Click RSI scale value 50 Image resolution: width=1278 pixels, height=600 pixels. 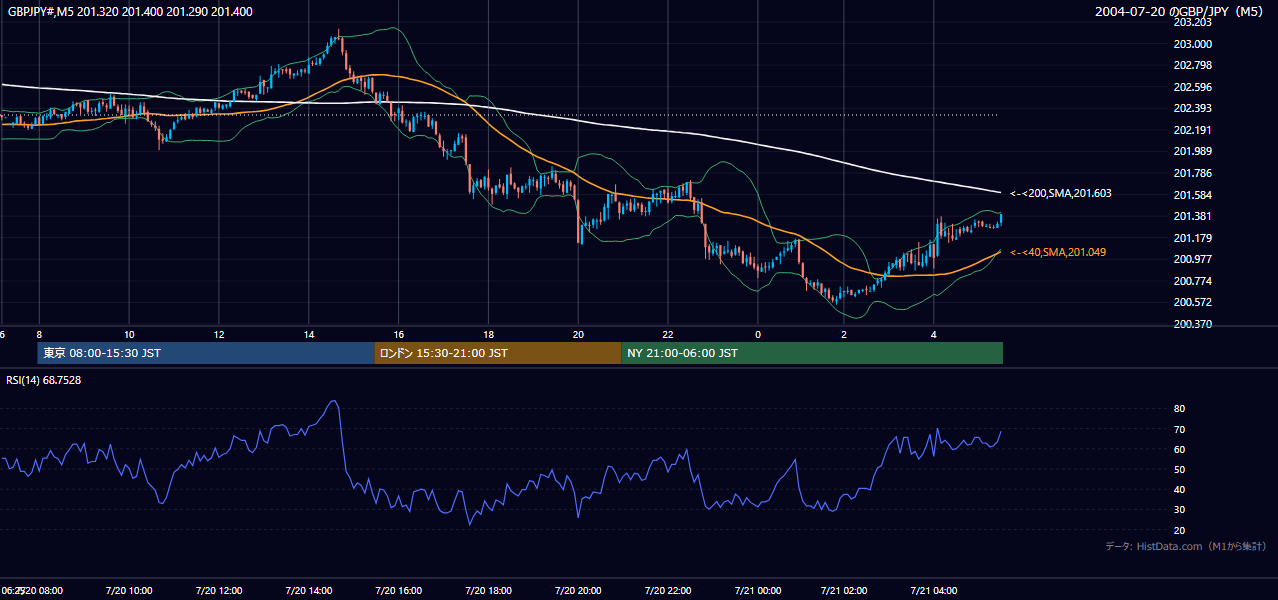click(1180, 469)
